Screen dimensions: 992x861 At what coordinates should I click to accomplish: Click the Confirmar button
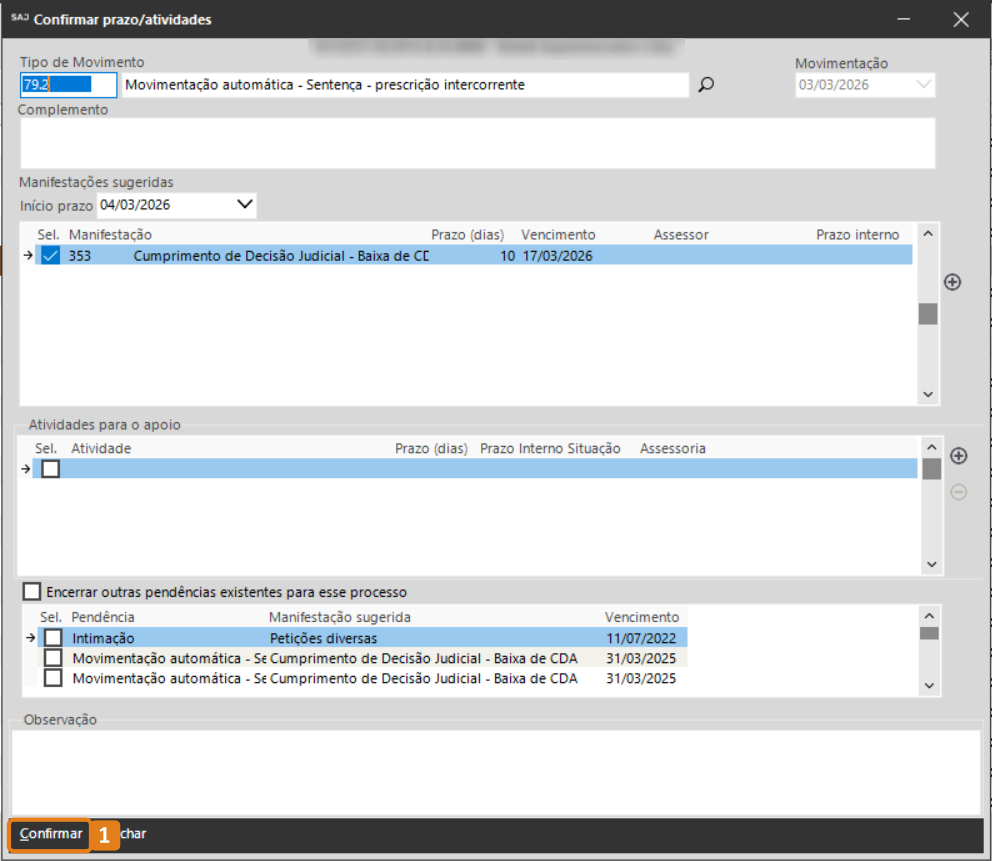51,834
